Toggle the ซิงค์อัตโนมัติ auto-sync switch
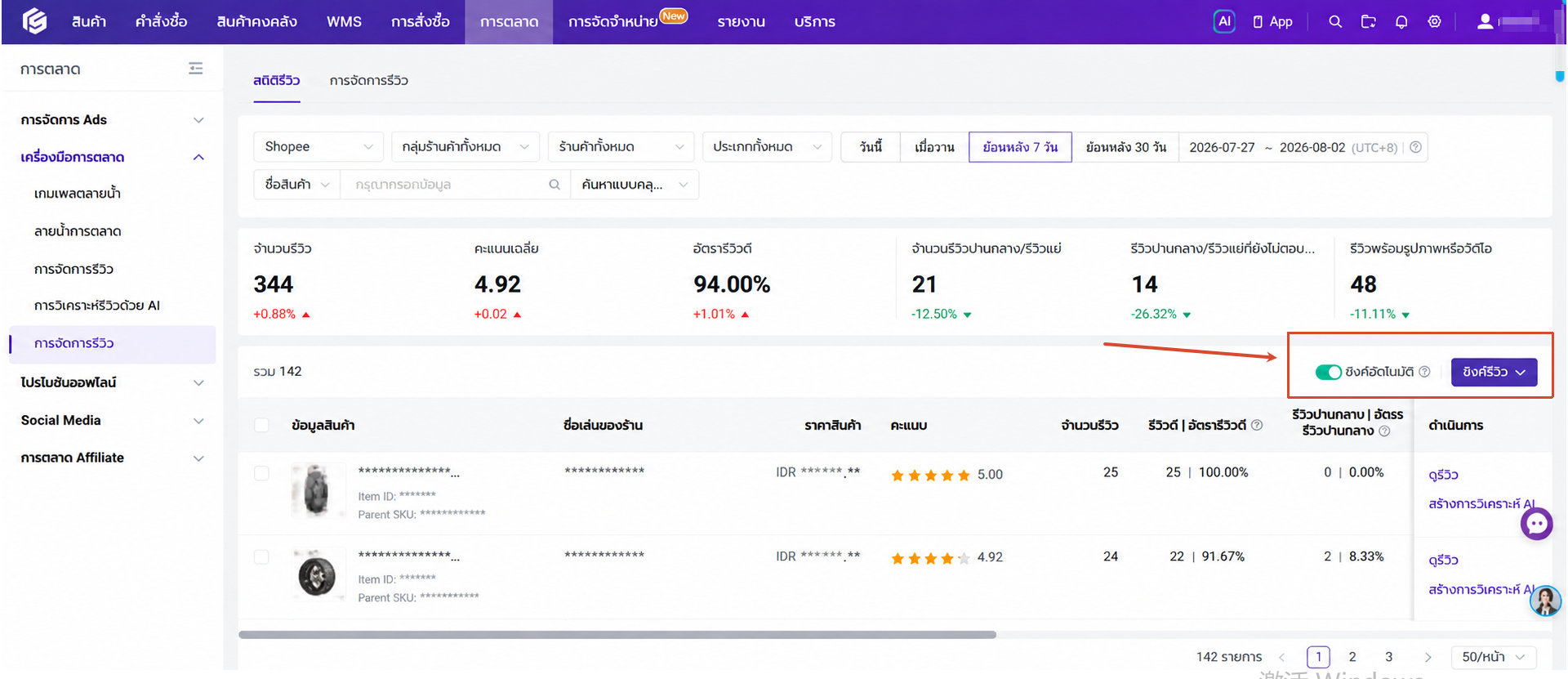 pos(1329,372)
